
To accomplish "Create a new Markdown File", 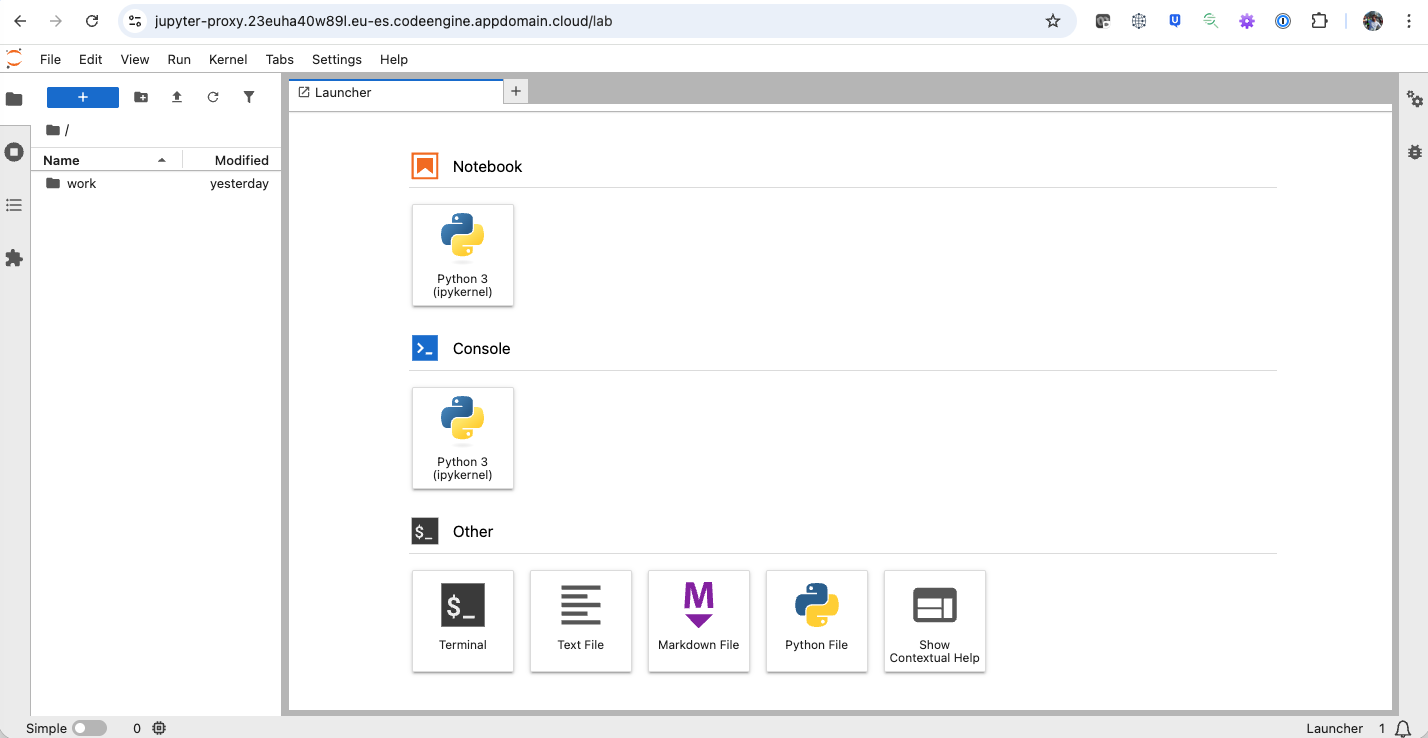I will (699, 621).
